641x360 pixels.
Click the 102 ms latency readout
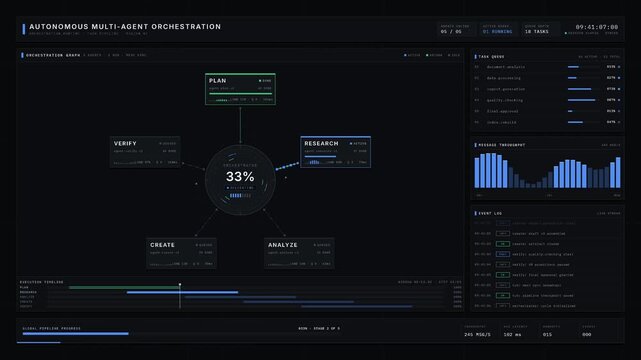512,334
